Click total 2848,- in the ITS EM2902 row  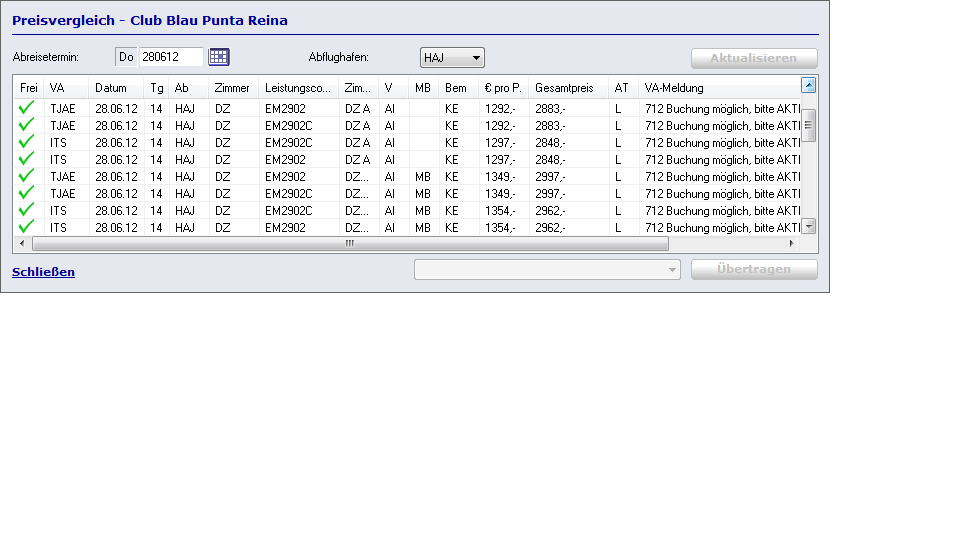coord(550,160)
